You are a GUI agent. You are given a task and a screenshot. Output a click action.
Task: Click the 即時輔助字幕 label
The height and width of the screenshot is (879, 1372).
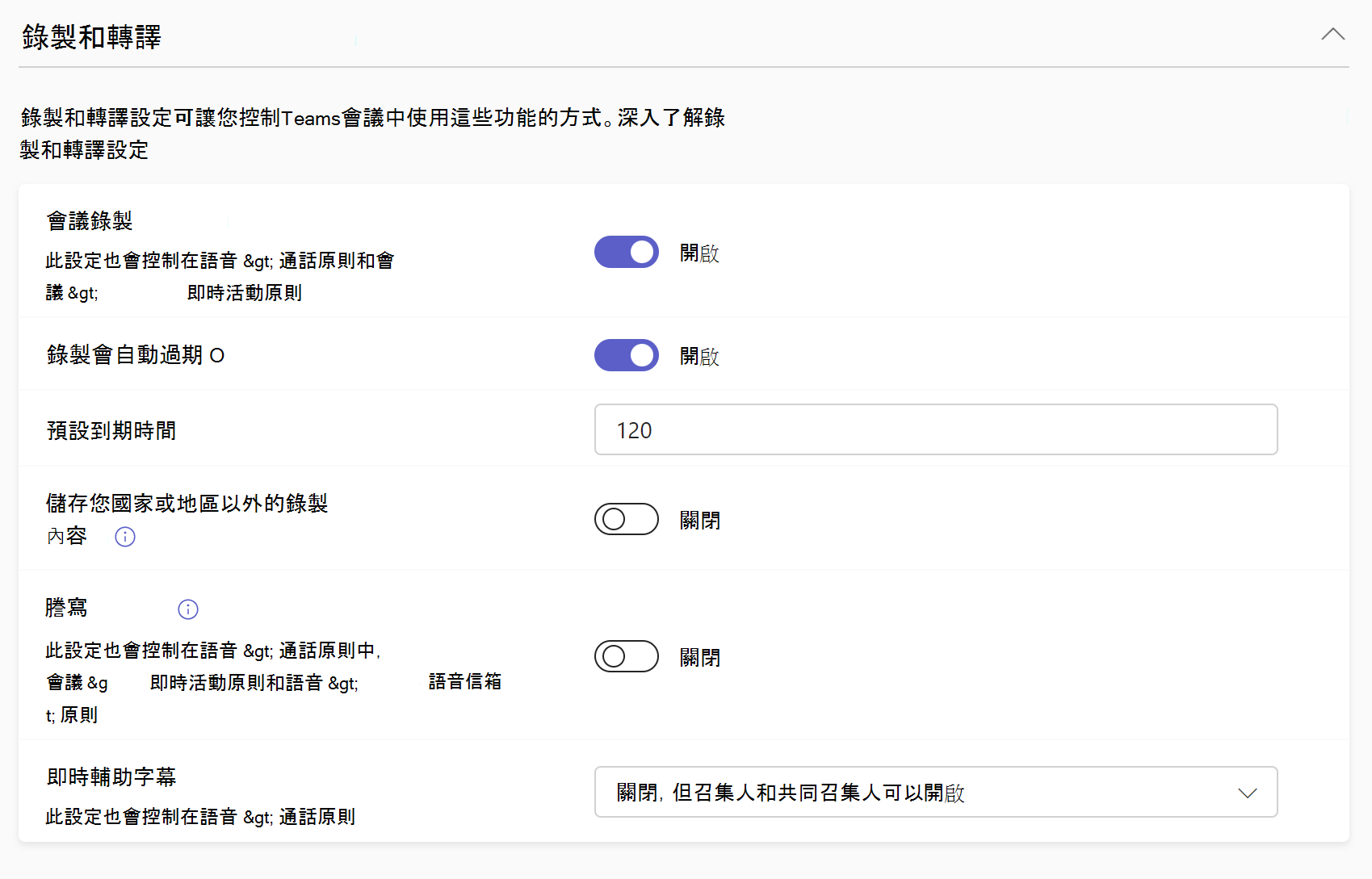[x=111, y=777]
